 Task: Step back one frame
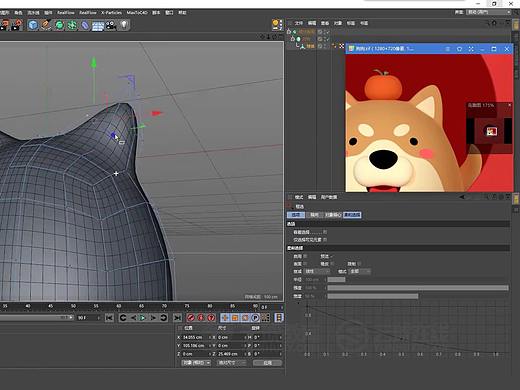pyautogui.click(x=133, y=318)
